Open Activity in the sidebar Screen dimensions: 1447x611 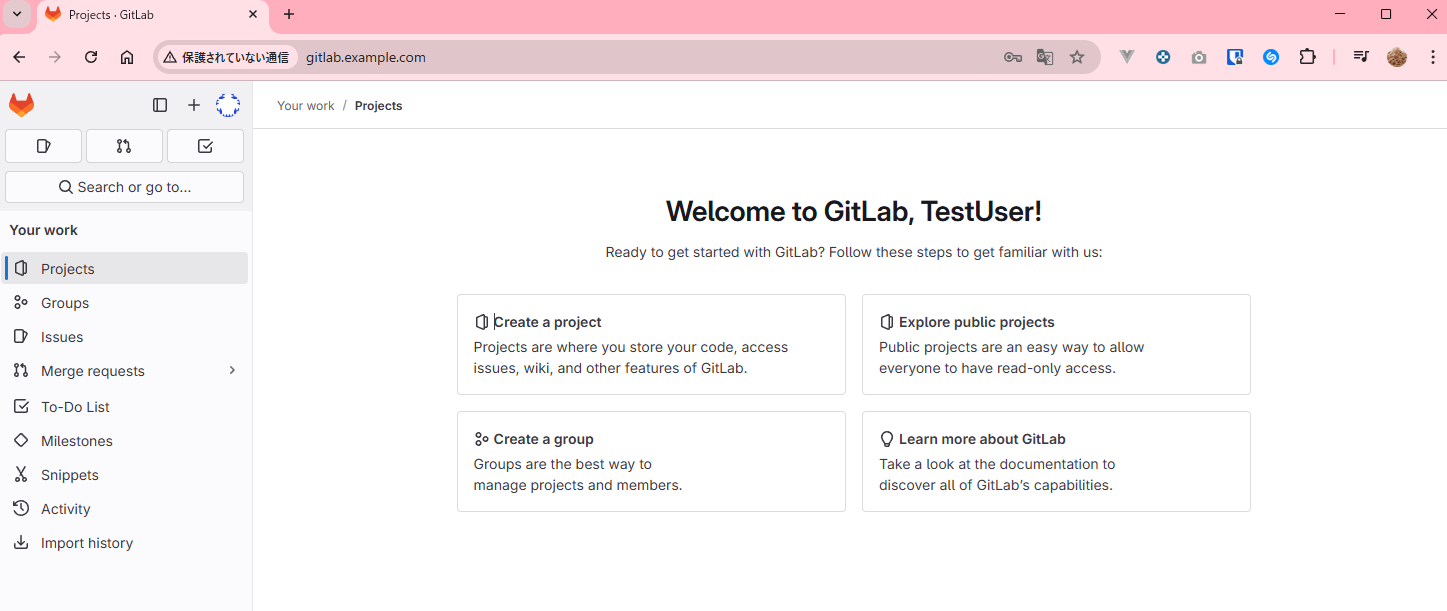pyautogui.click(x=126, y=509)
